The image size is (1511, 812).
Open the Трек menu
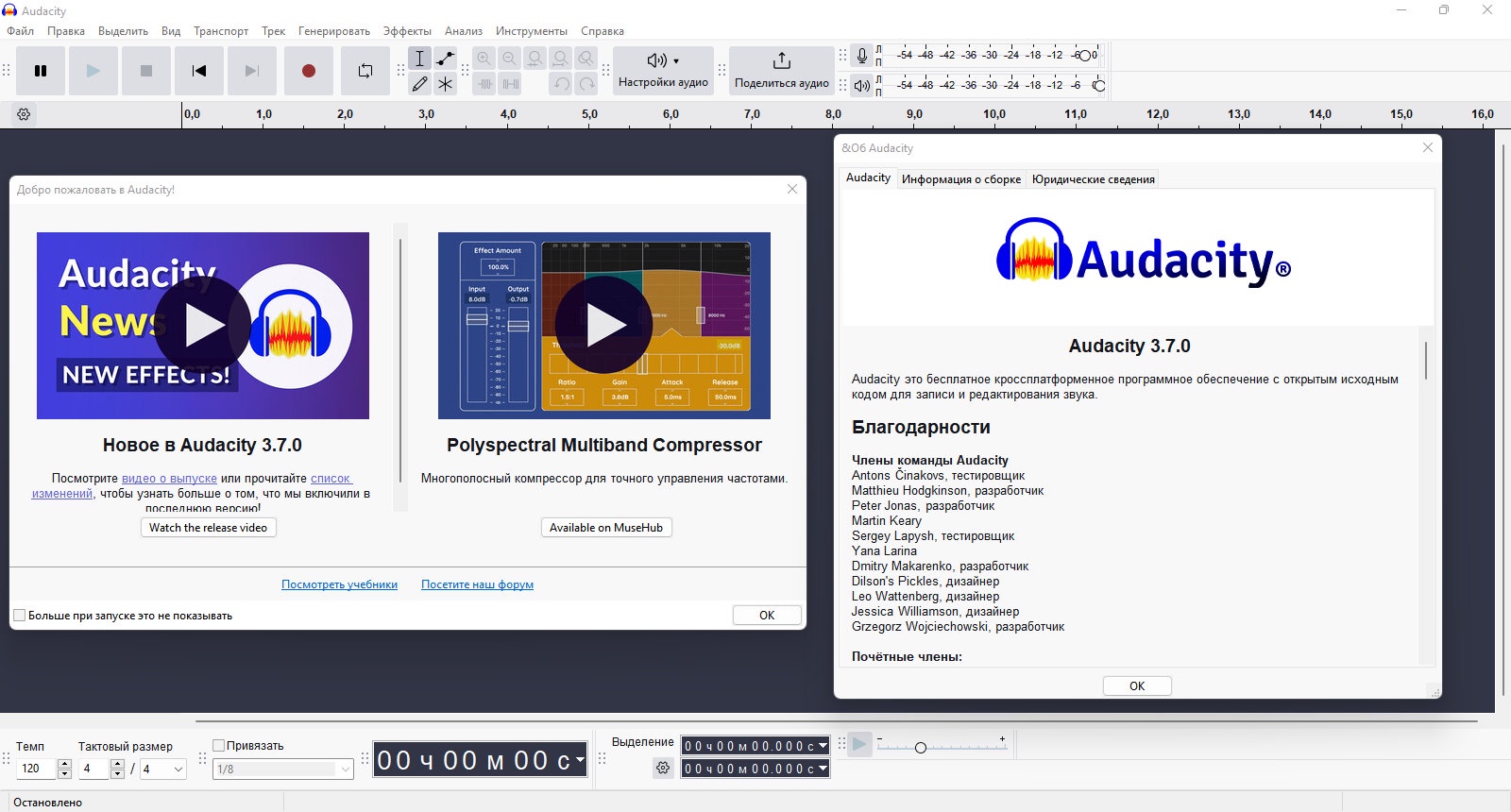(274, 31)
